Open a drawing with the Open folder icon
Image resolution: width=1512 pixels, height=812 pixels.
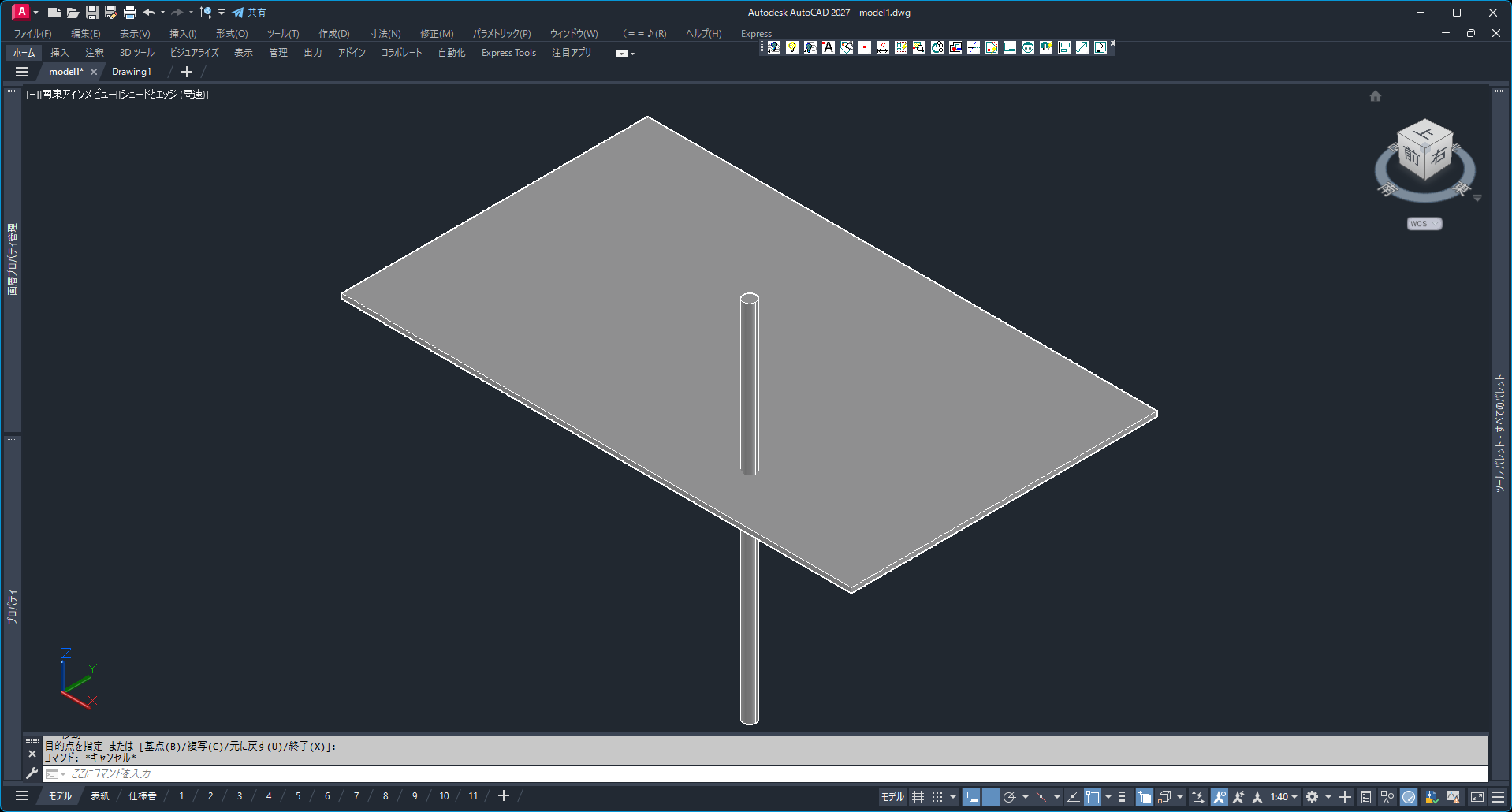73,13
